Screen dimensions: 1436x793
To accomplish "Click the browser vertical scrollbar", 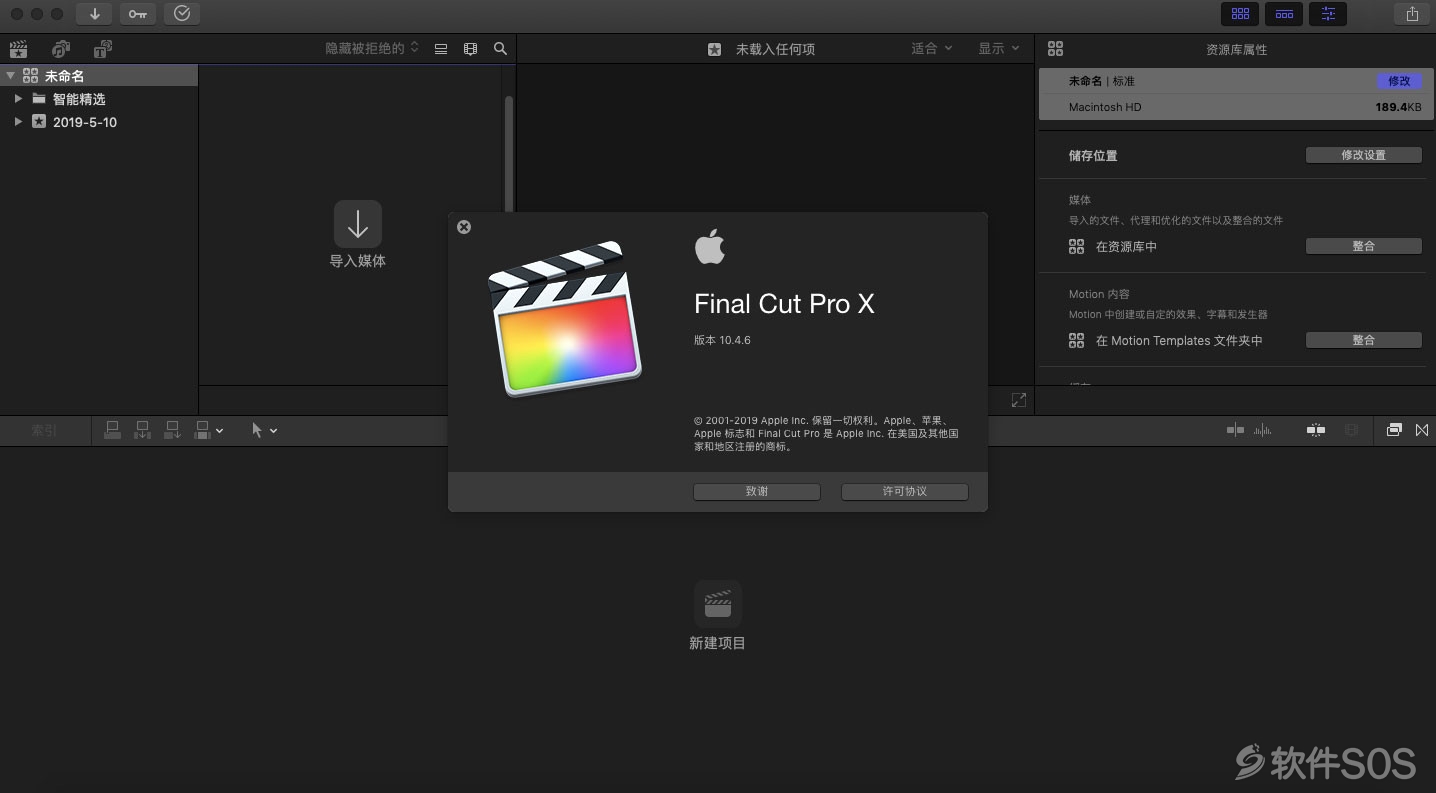I will 508,154.
